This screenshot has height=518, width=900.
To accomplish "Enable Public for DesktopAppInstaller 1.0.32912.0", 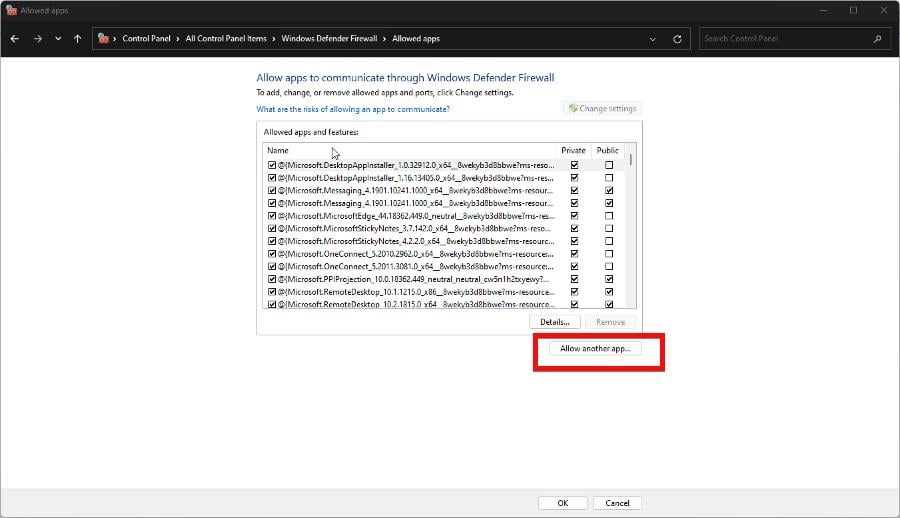I will pos(609,165).
